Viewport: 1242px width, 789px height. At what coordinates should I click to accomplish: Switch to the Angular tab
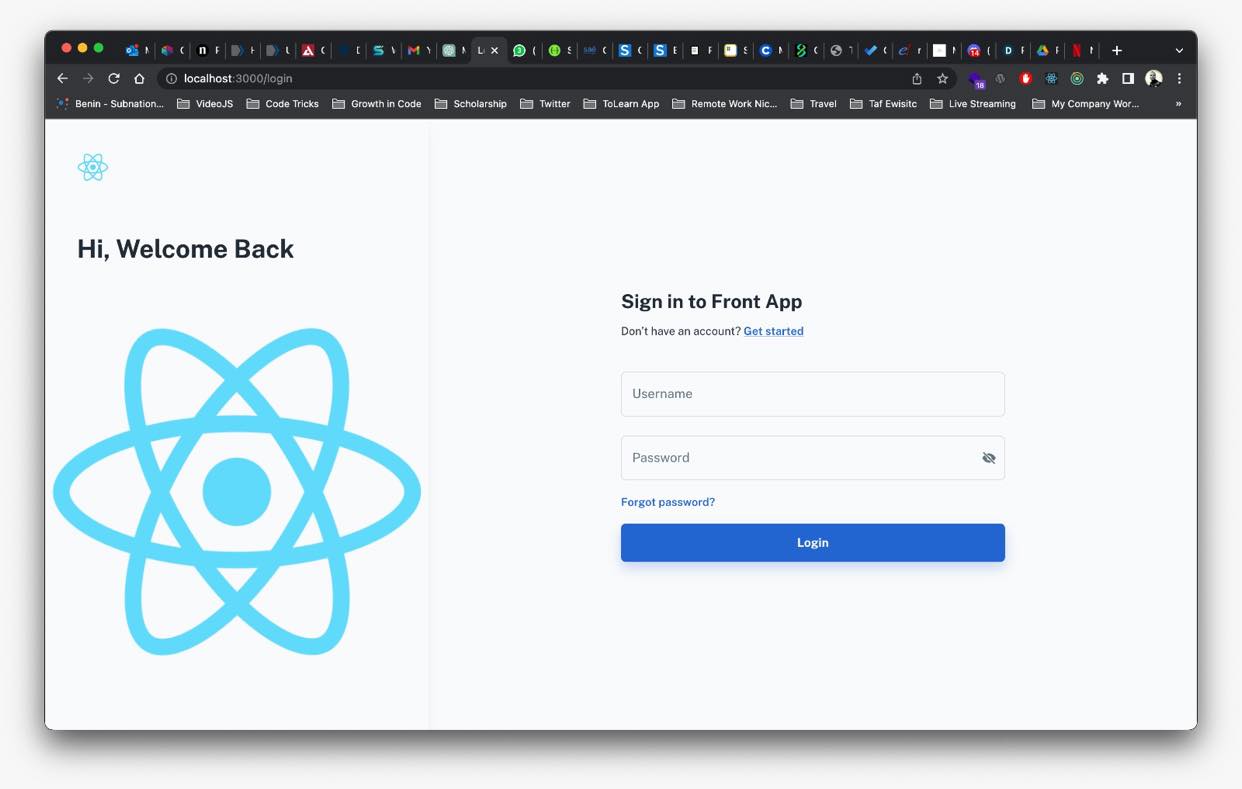pyautogui.click(x=312, y=50)
